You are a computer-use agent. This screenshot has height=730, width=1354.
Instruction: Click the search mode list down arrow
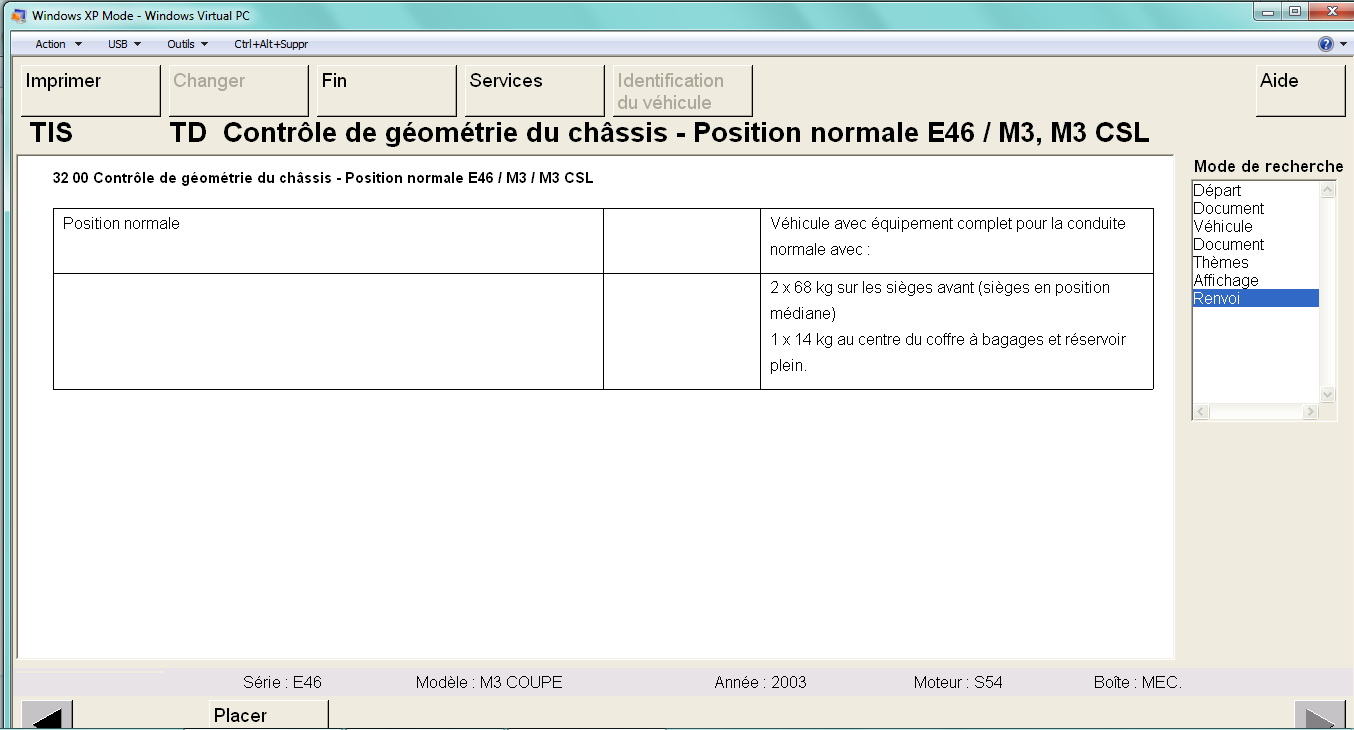(1328, 395)
